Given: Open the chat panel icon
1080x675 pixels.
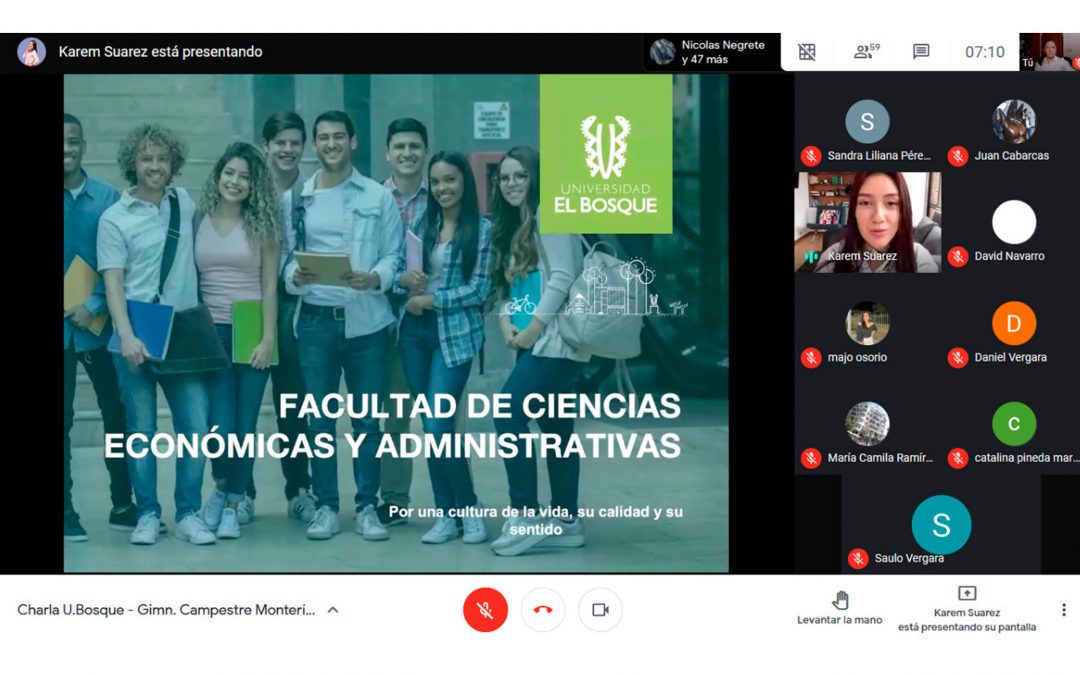Looking at the screenshot, I should point(921,52).
